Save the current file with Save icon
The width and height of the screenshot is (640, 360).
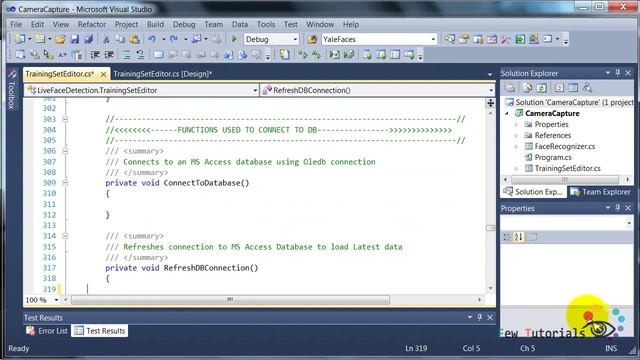point(75,39)
